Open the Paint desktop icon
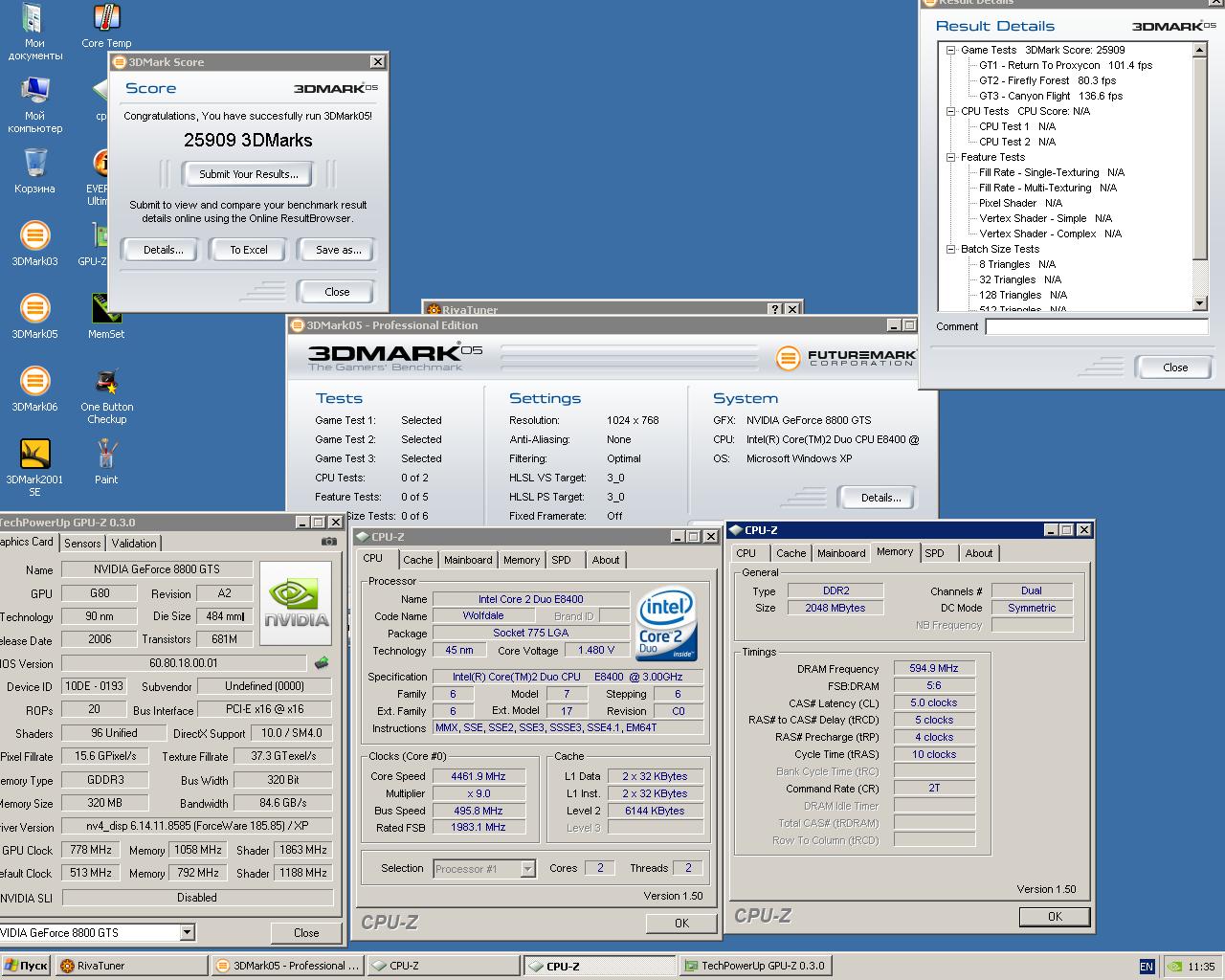 click(106, 462)
